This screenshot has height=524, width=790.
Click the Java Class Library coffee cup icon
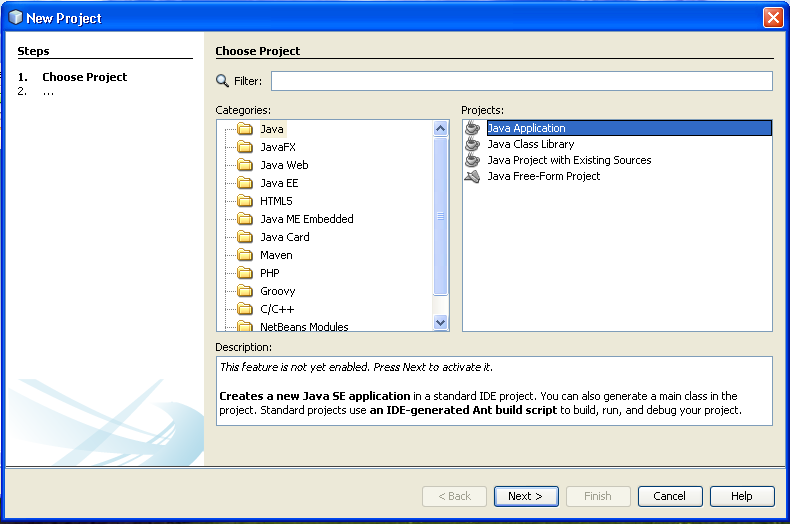473,144
